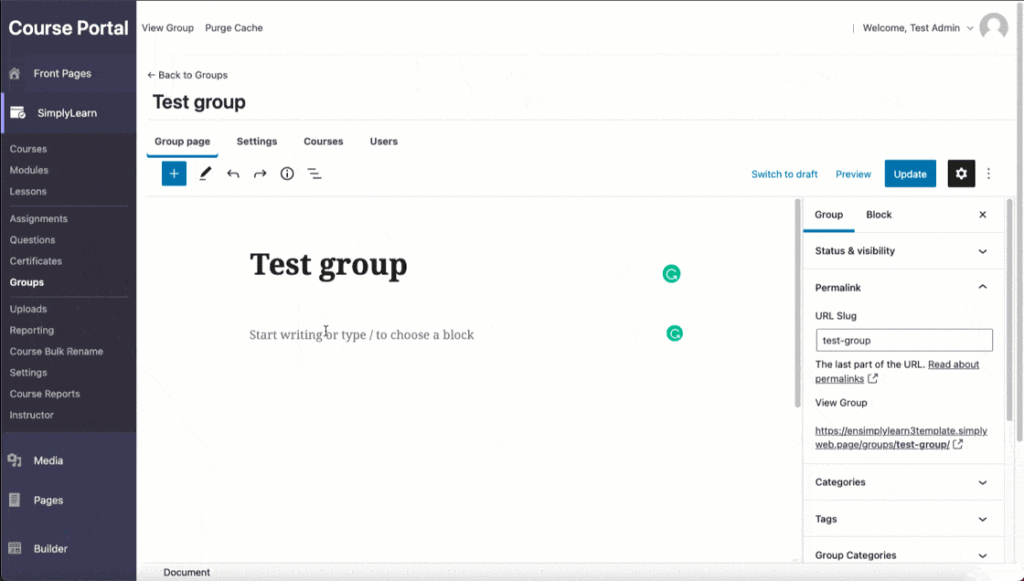This screenshot has width=1024, height=581.
Task: Click the URL Slug input field
Action: click(x=904, y=341)
